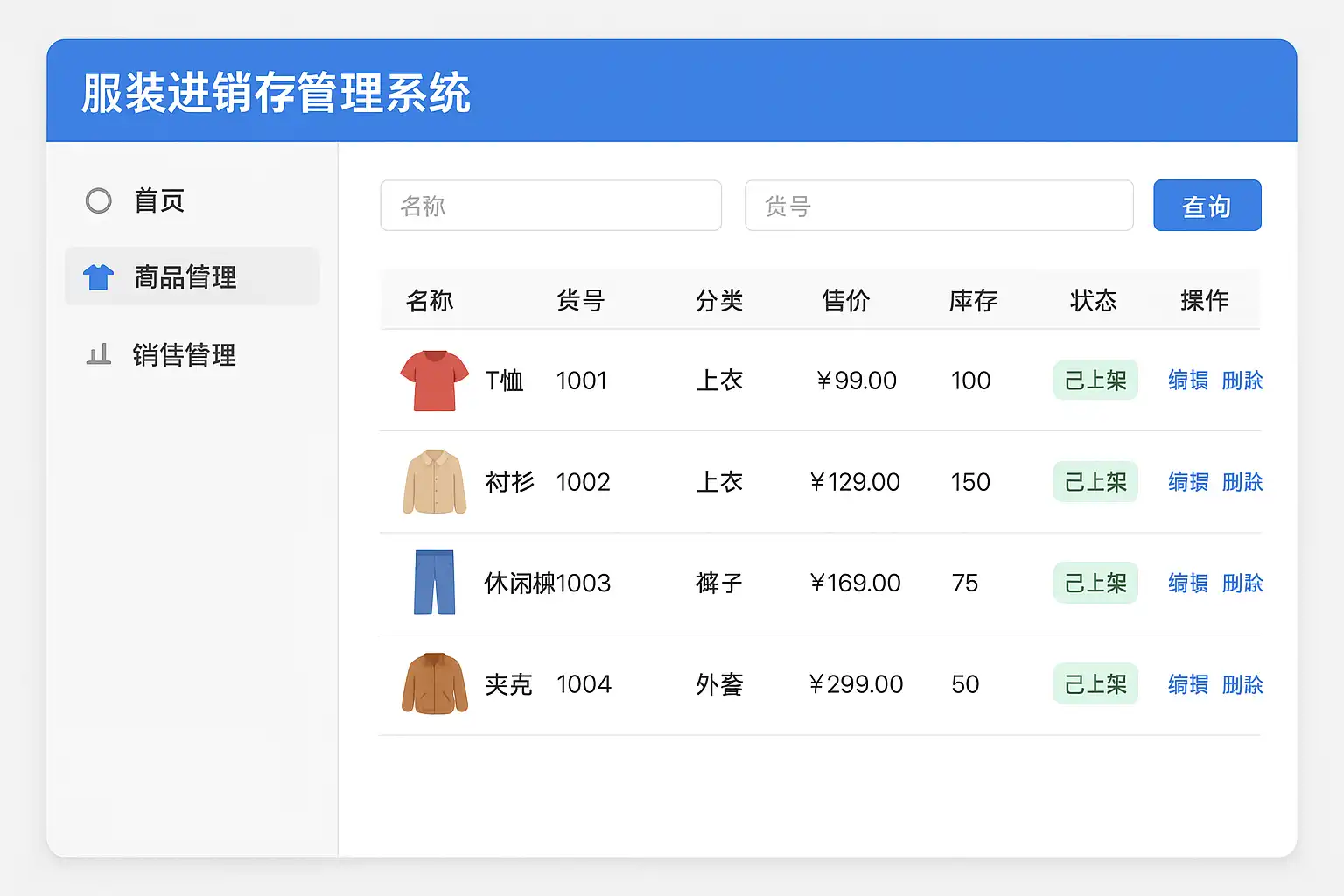Image resolution: width=1344 pixels, height=896 pixels.
Task: Click the price ¥129.00 cell
Action: (855, 482)
